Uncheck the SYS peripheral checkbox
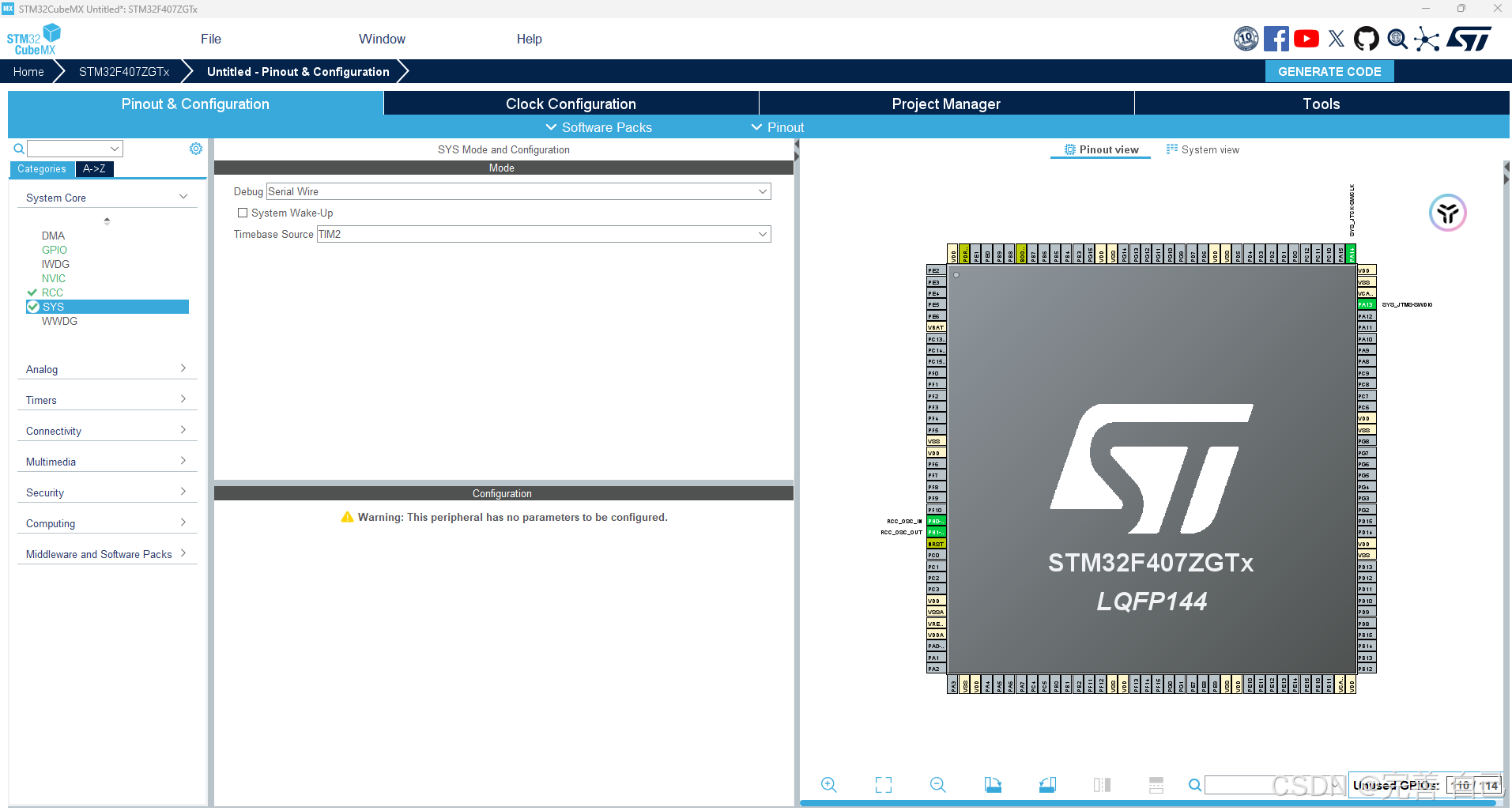1512x811 pixels. (32, 307)
